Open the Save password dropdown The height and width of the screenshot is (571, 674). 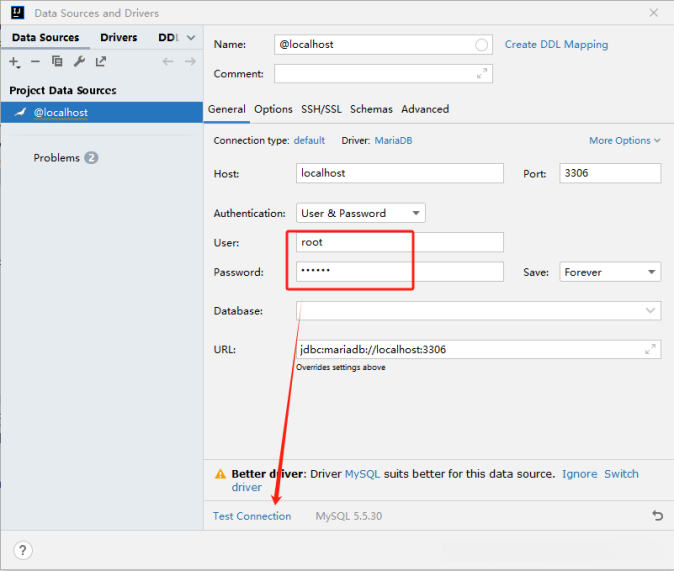(610, 272)
